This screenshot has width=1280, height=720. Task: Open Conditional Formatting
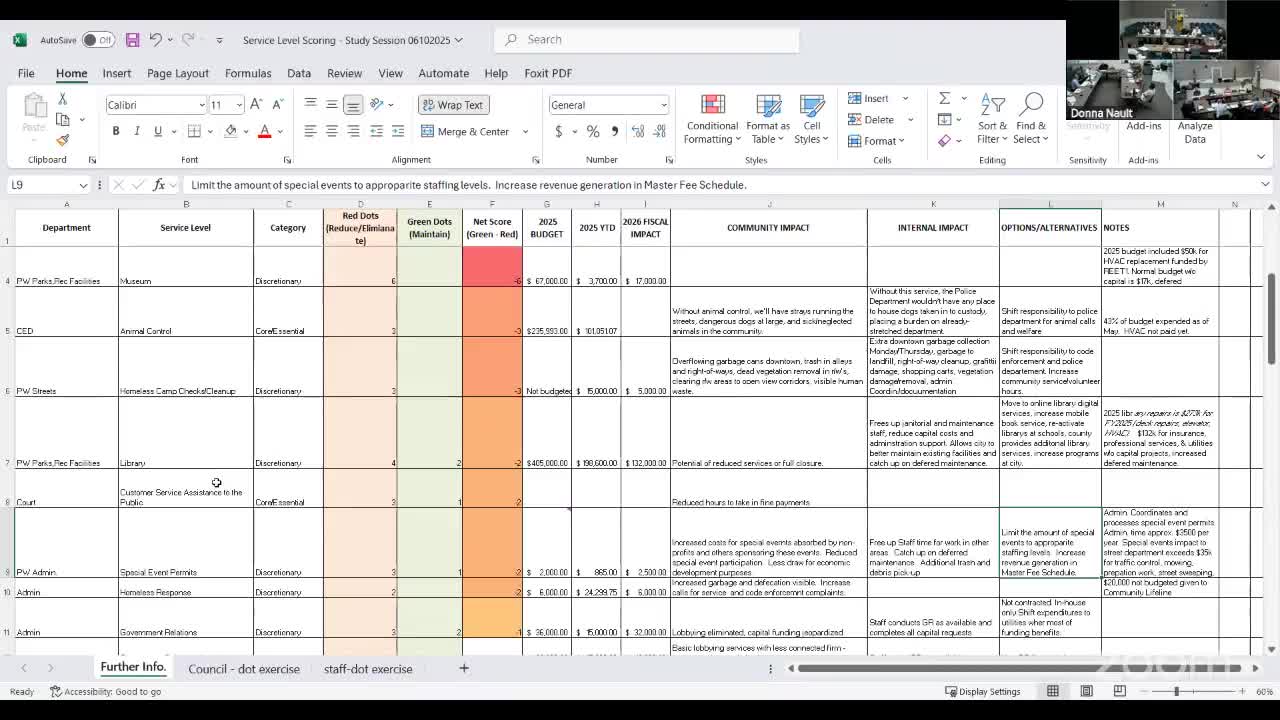pyautogui.click(x=712, y=120)
